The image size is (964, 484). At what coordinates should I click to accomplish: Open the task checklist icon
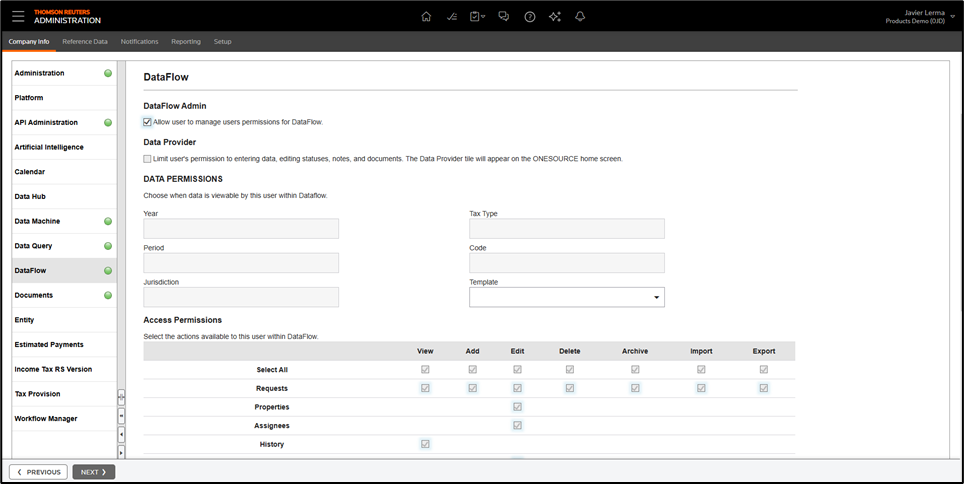tap(452, 17)
